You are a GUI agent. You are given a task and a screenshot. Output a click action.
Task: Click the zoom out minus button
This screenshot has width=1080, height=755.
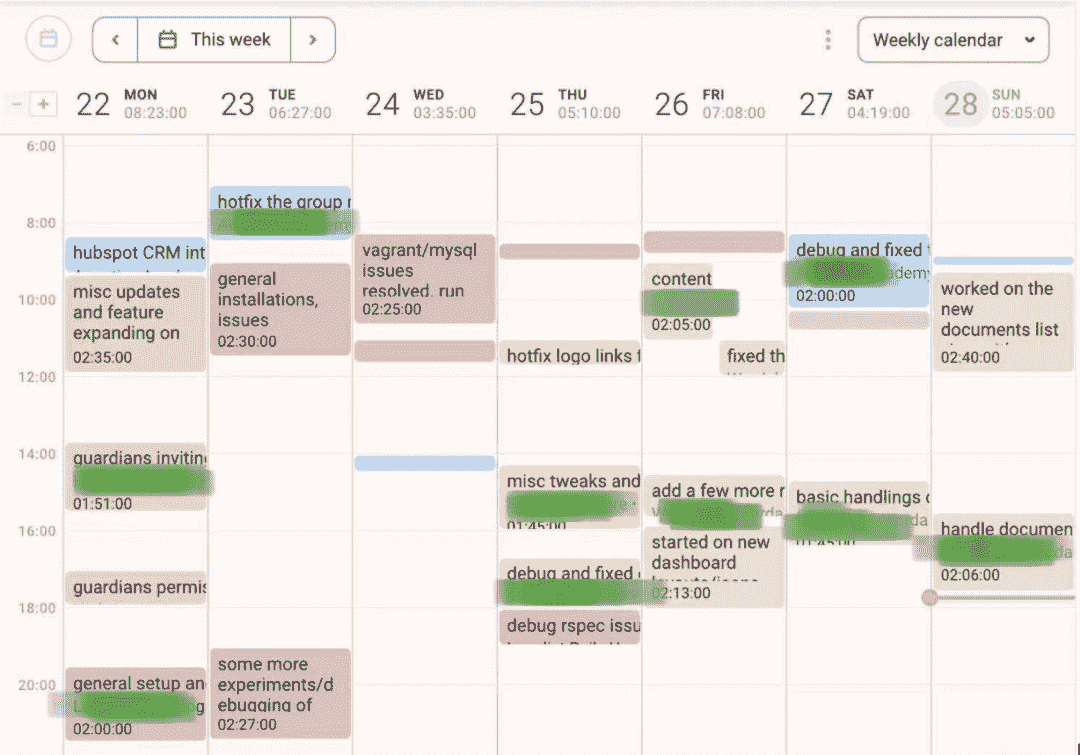[x=17, y=103]
